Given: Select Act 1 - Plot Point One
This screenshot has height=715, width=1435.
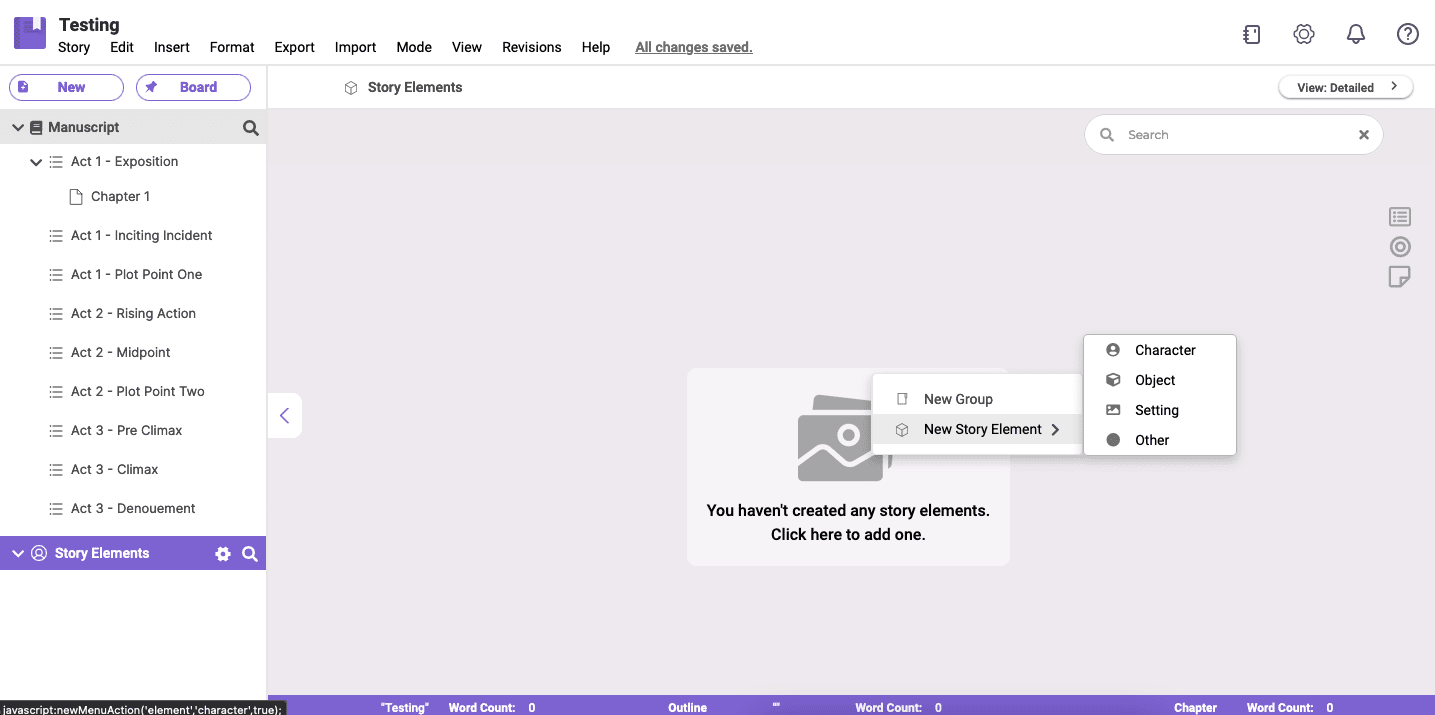Looking at the screenshot, I should coord(137,275).
